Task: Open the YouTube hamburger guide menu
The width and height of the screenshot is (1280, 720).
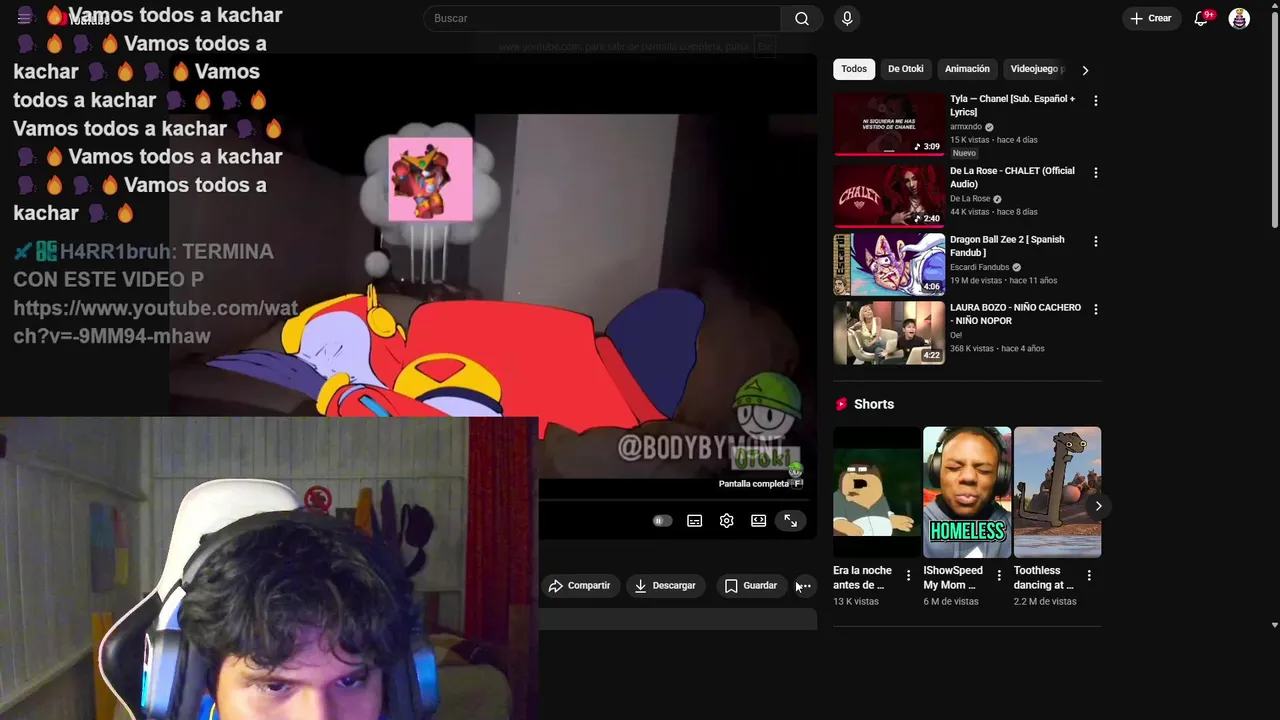Action: coord(24,18)
